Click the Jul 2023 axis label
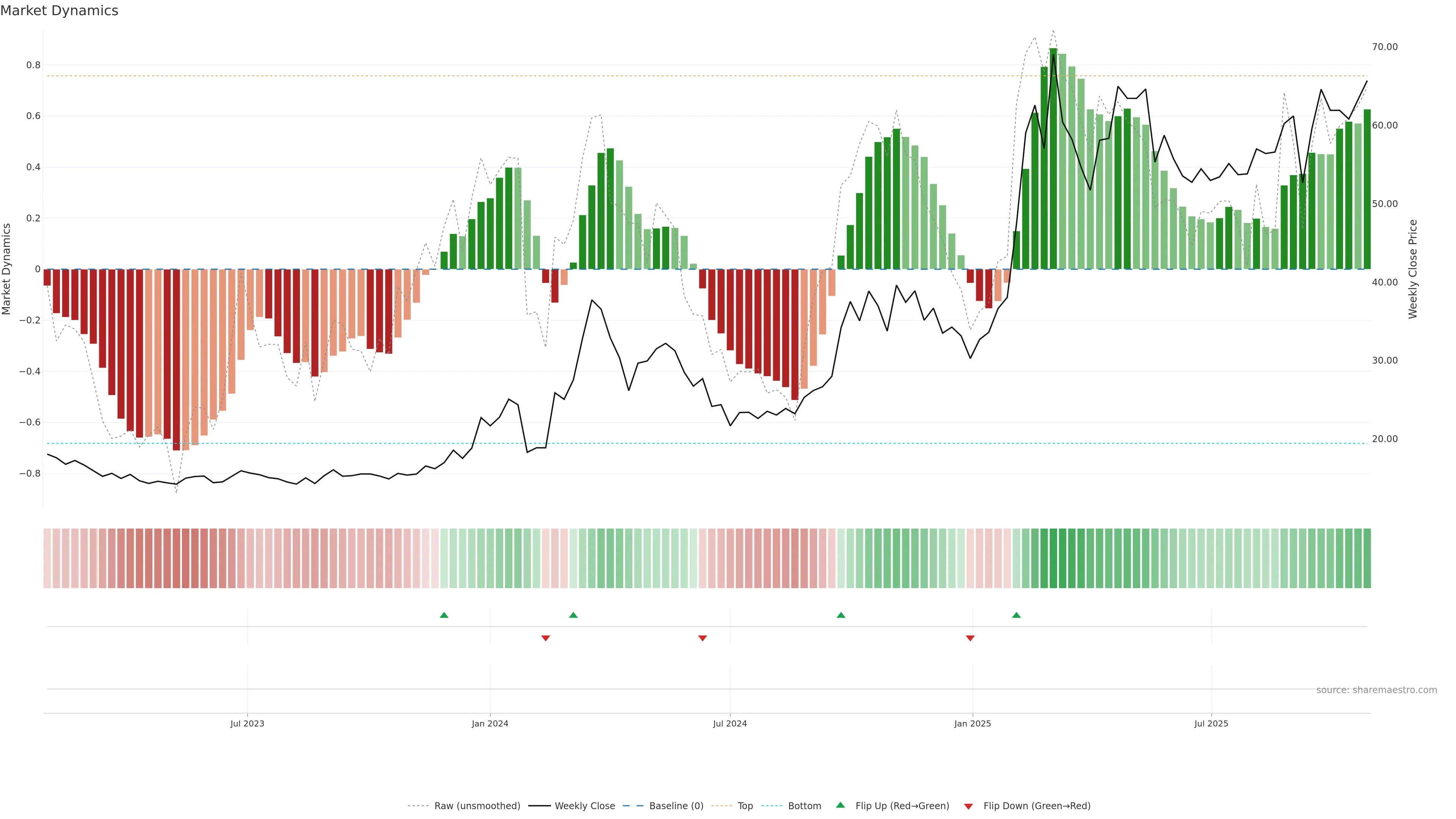This screenshot has height=819, width=1456. [247, 723]
